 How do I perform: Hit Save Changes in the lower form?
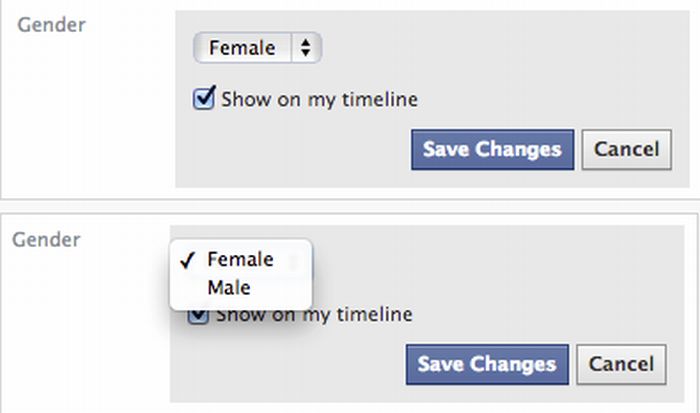point(487,364)
